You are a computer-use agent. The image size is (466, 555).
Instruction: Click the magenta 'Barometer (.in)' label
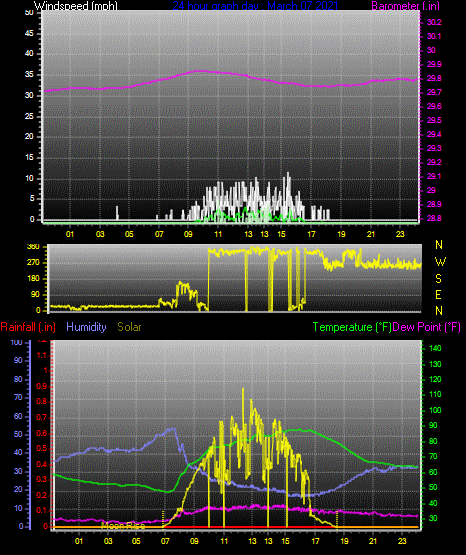405,6
